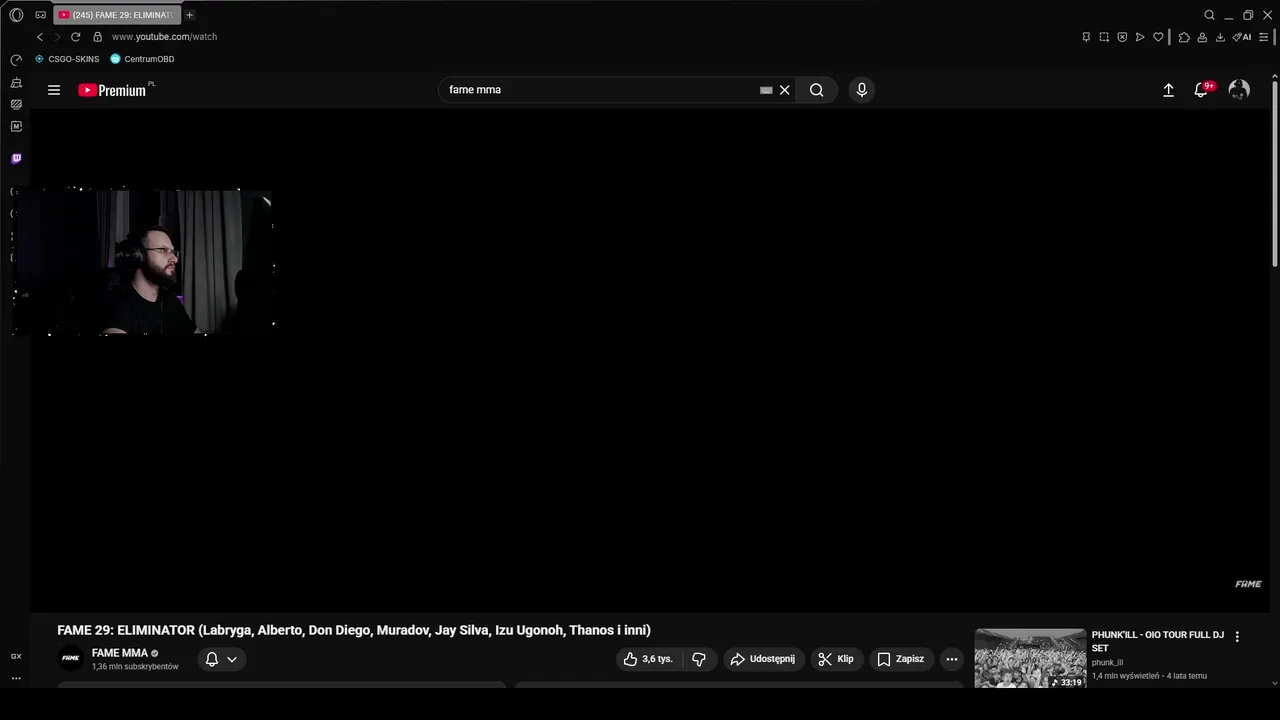Open the browser downloads icon
The width and height of the screenshot is (1280, 720).
point(1220,37)
